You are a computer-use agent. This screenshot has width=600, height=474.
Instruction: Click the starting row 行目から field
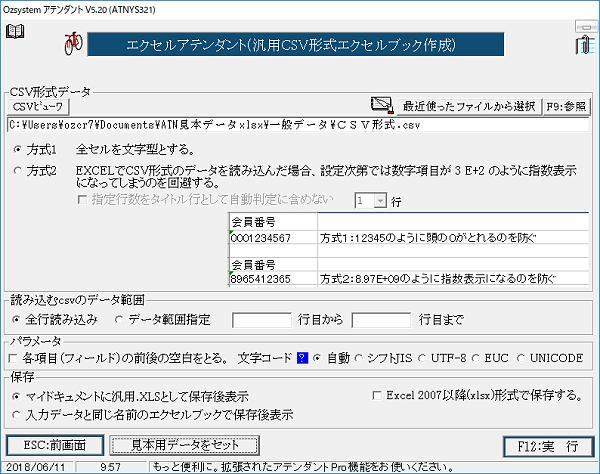[x=262, y=320]
